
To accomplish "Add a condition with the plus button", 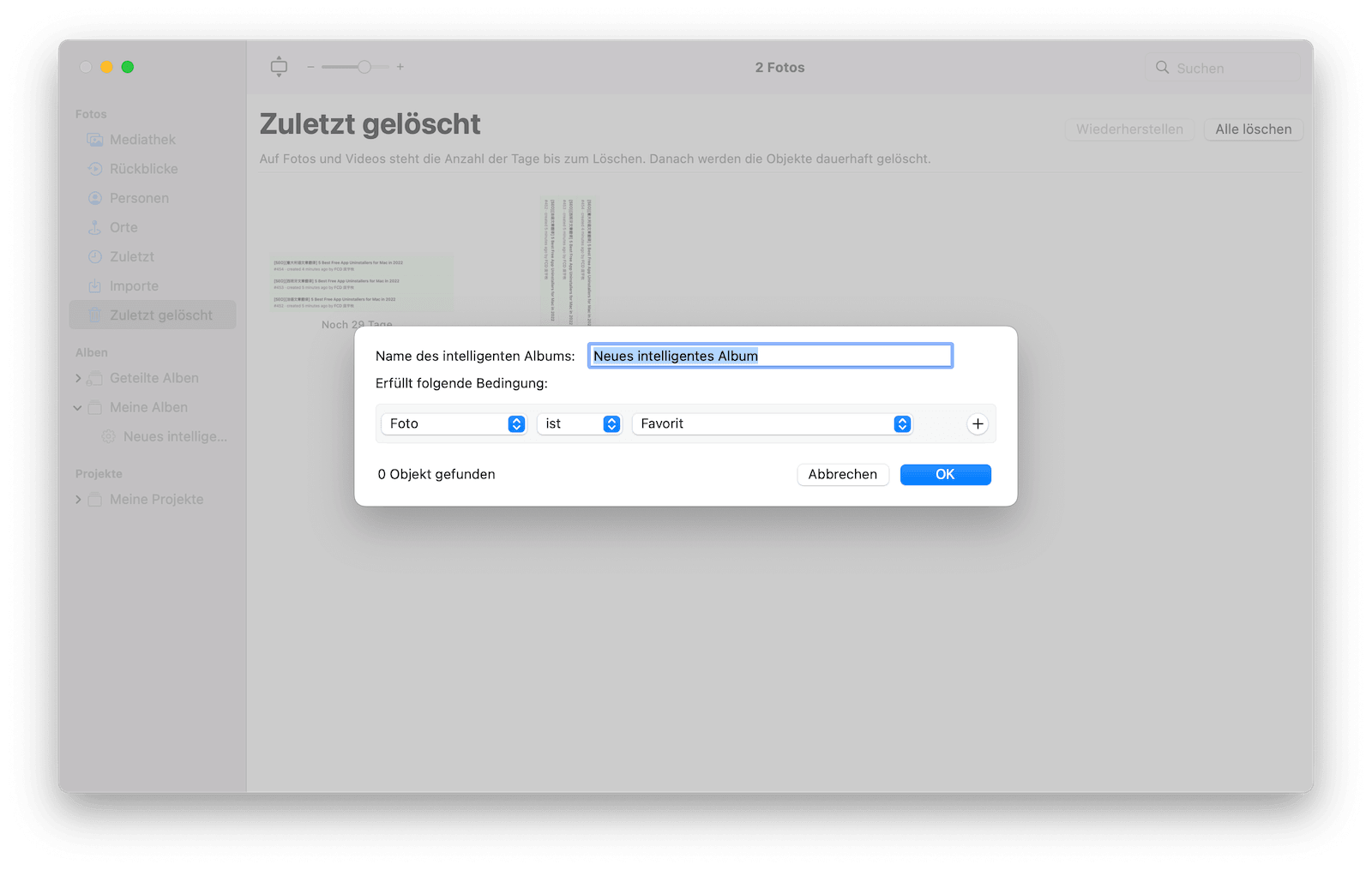I will (x=978, y=423).
